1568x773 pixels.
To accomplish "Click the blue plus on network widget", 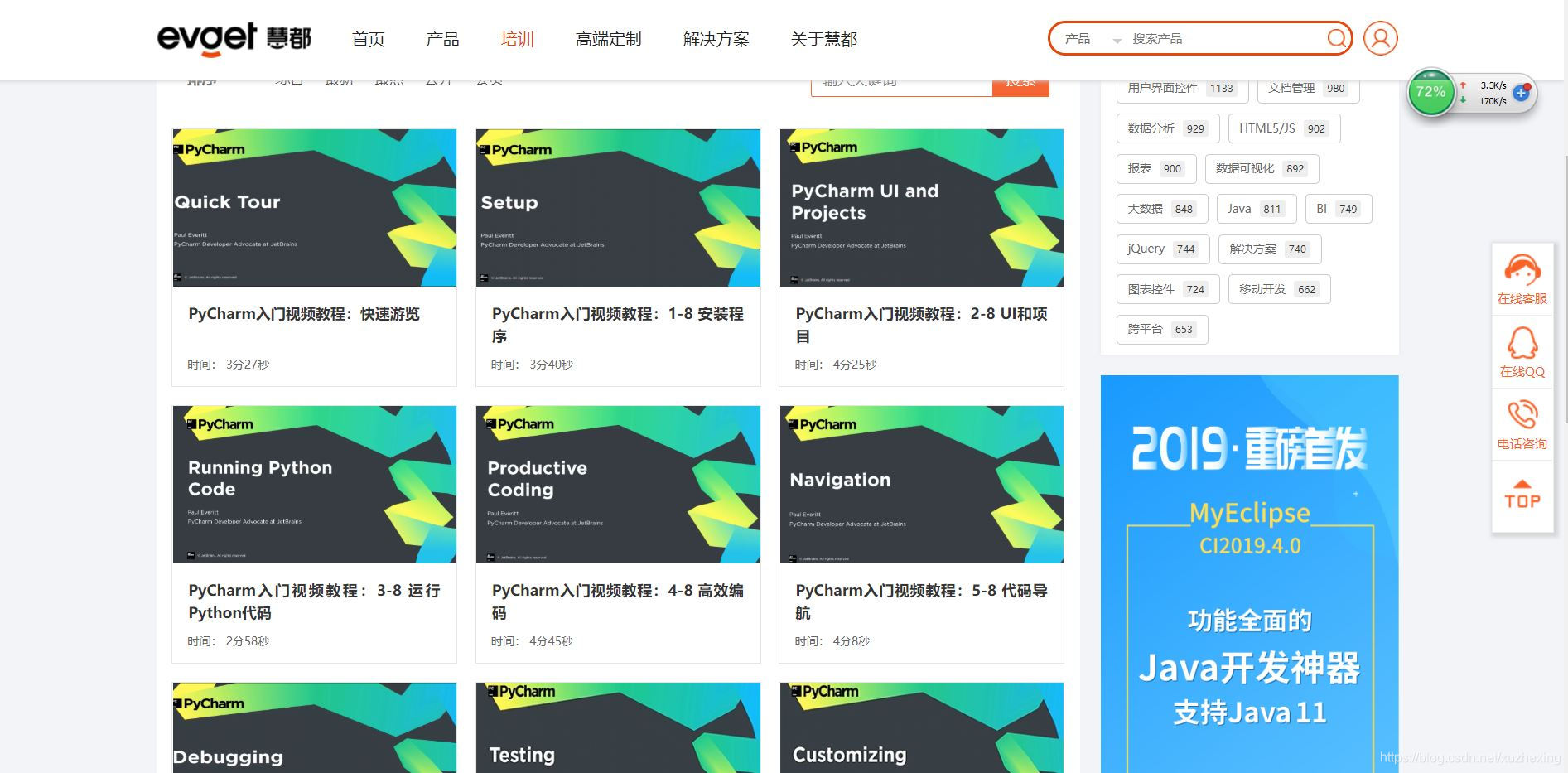I will [x=1521, y=93].
